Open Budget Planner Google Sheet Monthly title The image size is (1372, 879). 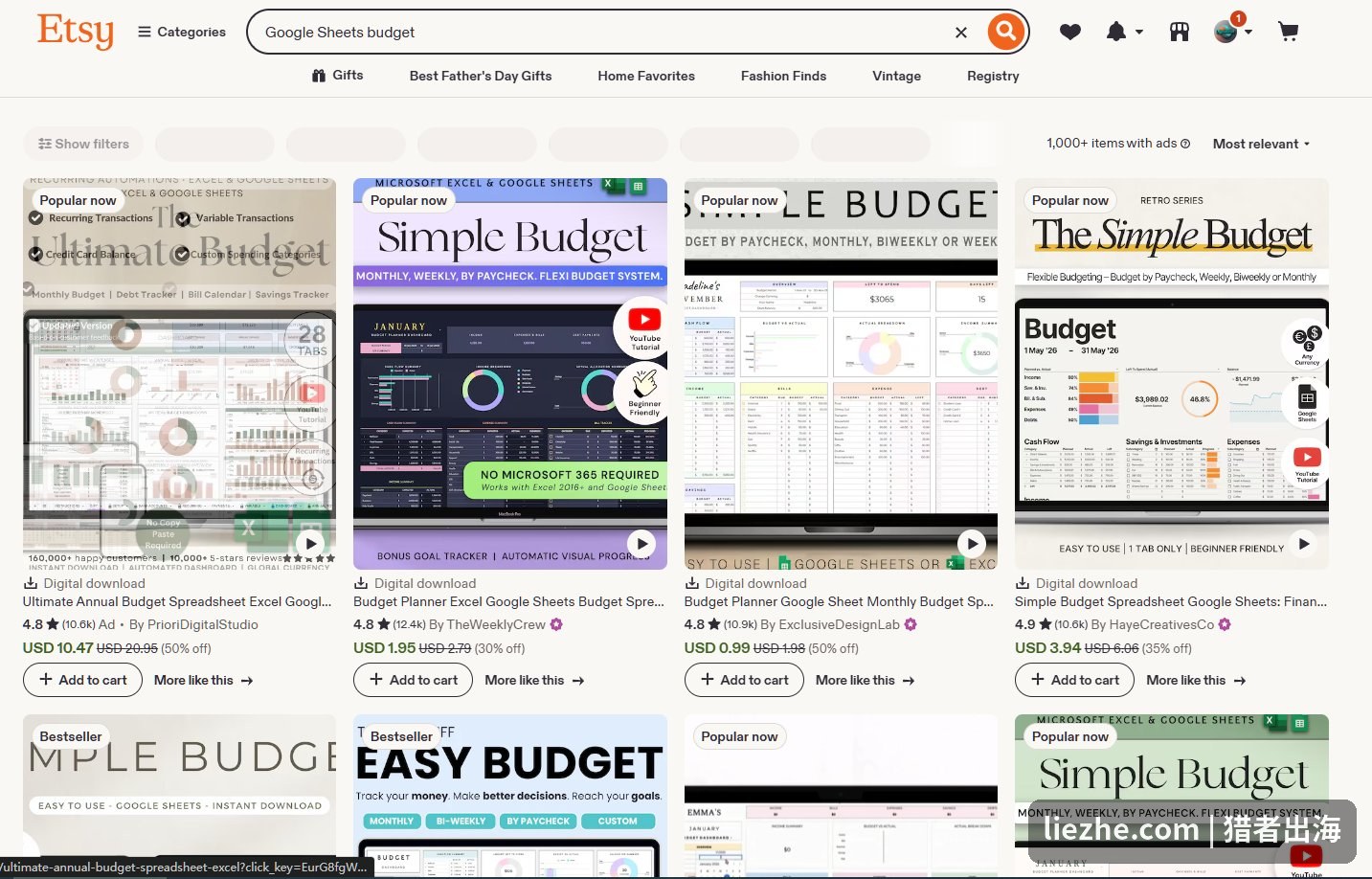click(x=839, y=601)
